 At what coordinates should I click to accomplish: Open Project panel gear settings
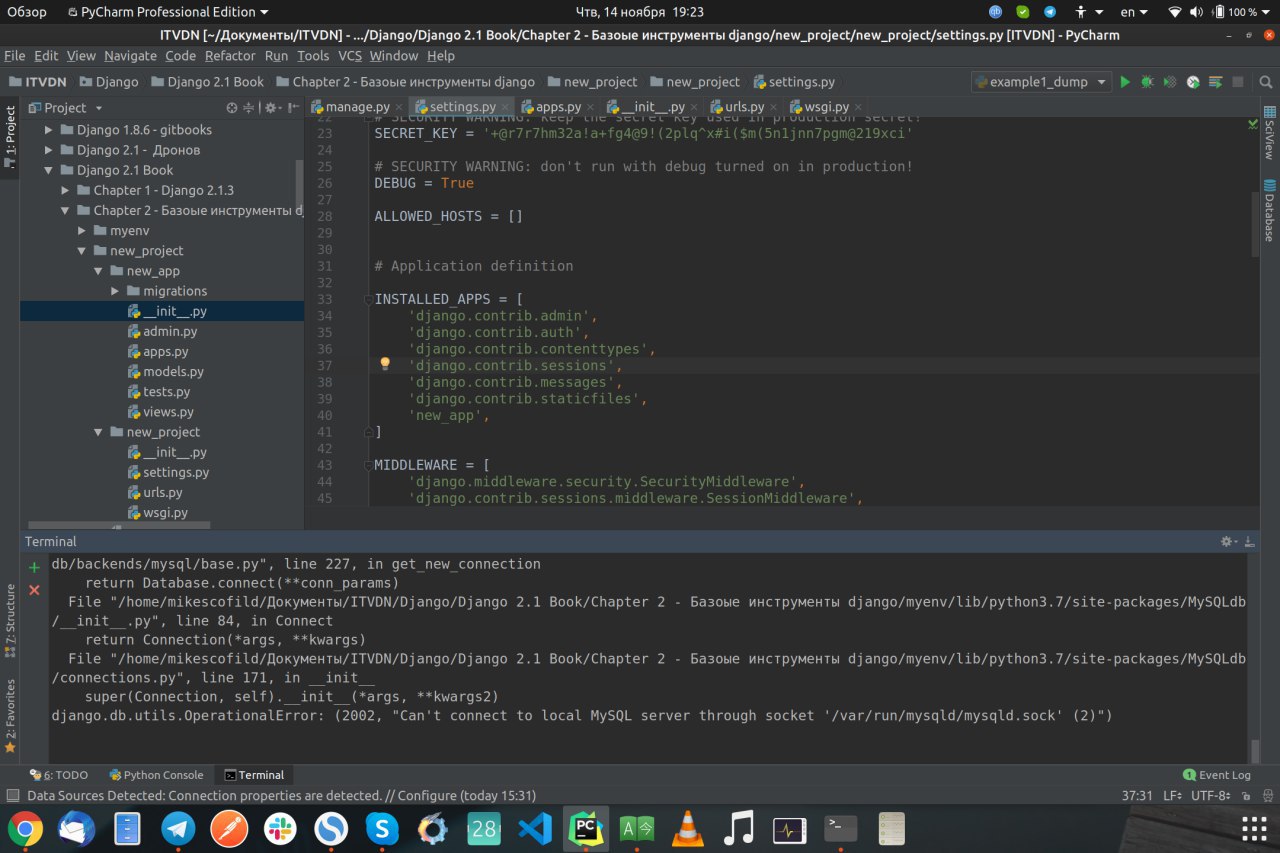(x=272, y=107)
